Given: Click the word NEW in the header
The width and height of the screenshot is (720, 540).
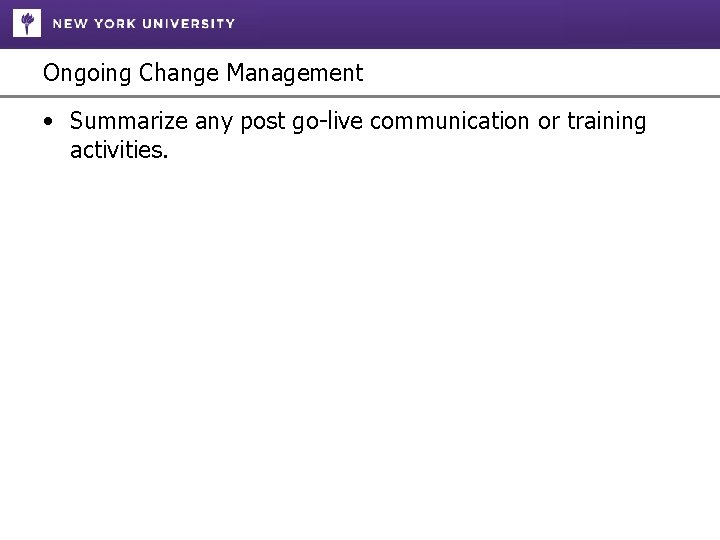Looking at the screenshot, I should pyautogui.click(x=69, y=23).
